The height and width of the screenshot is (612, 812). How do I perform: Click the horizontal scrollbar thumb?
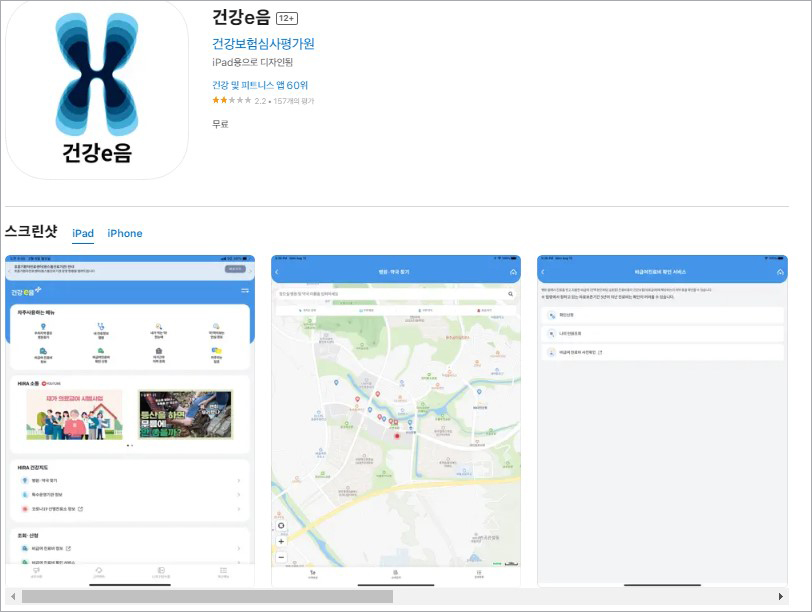tap(207, 596)
